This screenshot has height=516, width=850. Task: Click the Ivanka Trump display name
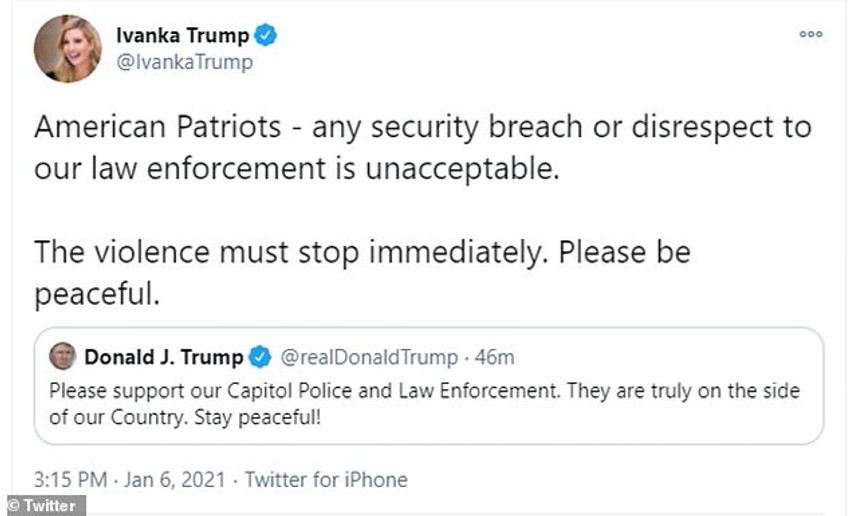(x=182, y=36)
